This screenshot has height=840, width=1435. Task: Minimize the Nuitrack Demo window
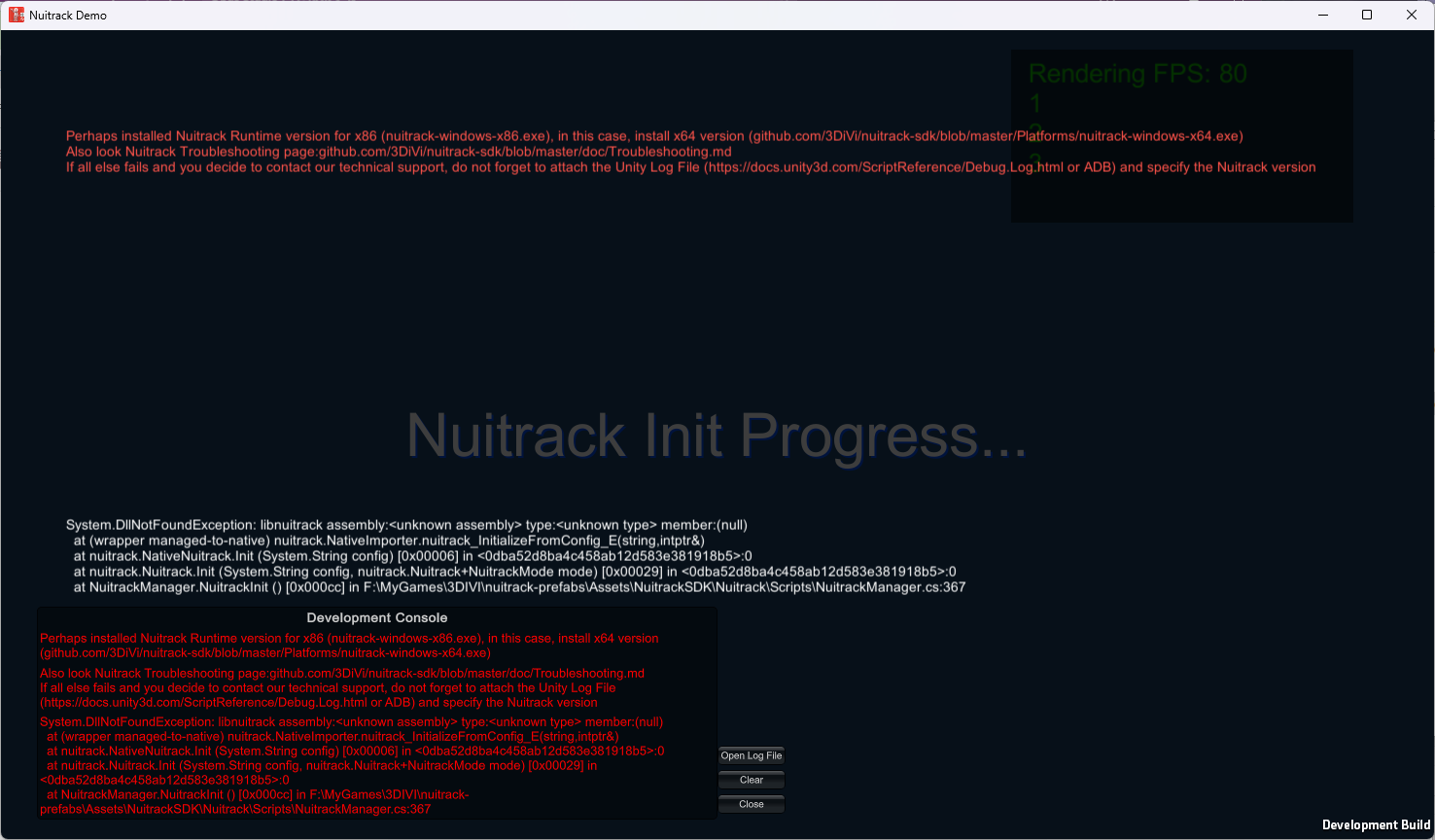(1323, 15)
